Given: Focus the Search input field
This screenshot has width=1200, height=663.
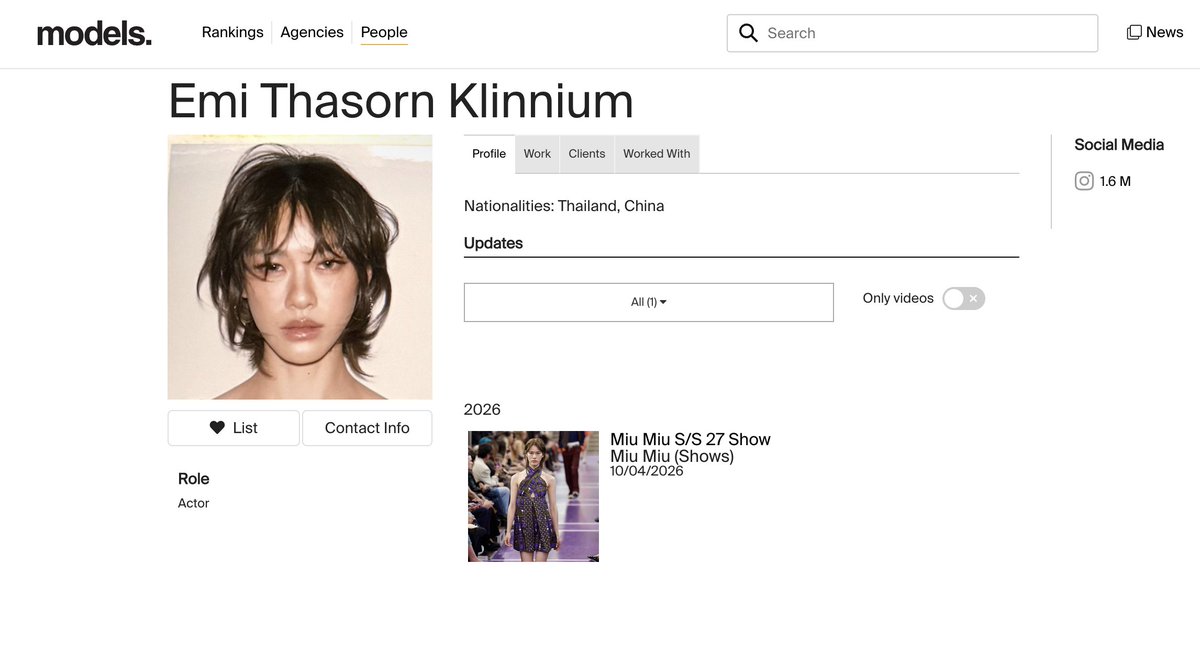Looking at the screenshot, I should click(x=912, y=33).
